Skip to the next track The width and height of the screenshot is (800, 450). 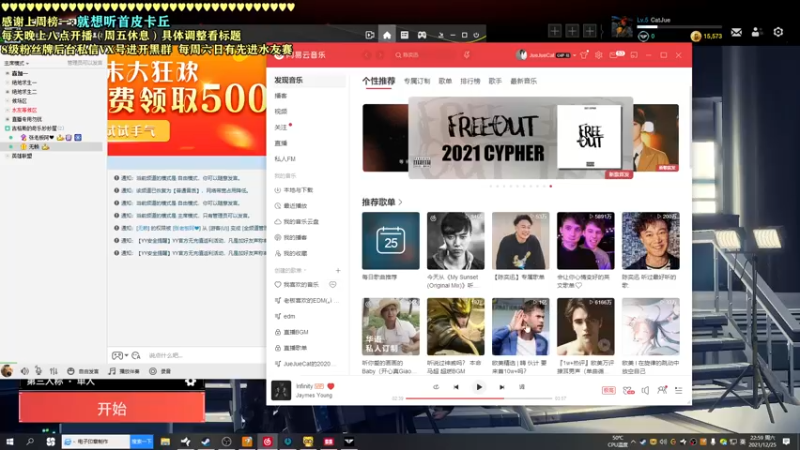(502, 387)
